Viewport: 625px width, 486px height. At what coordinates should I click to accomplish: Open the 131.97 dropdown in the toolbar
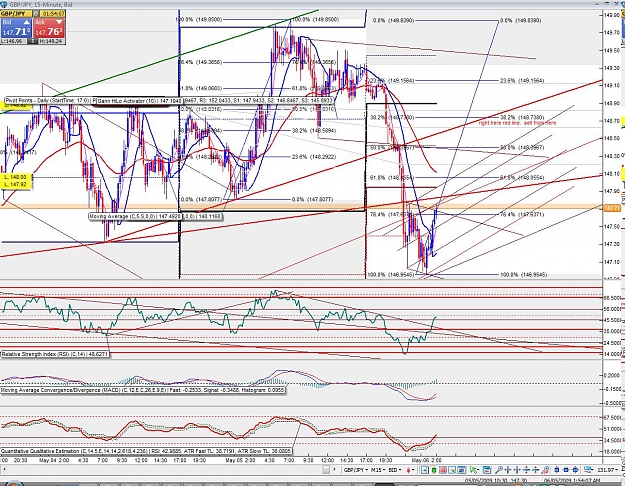608,470
